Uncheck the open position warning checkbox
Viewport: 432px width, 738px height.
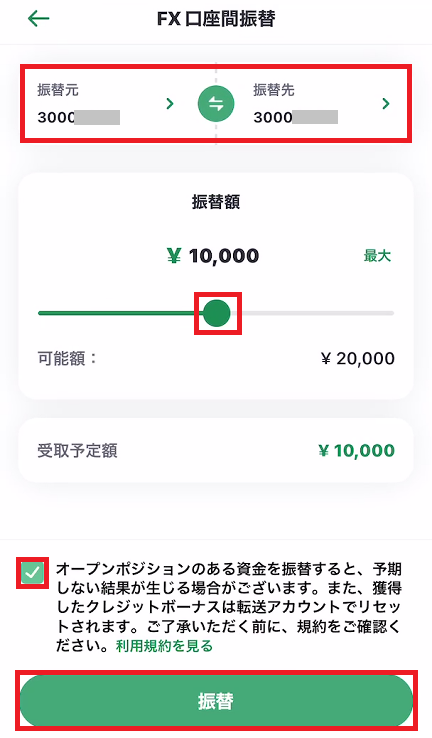32,573
